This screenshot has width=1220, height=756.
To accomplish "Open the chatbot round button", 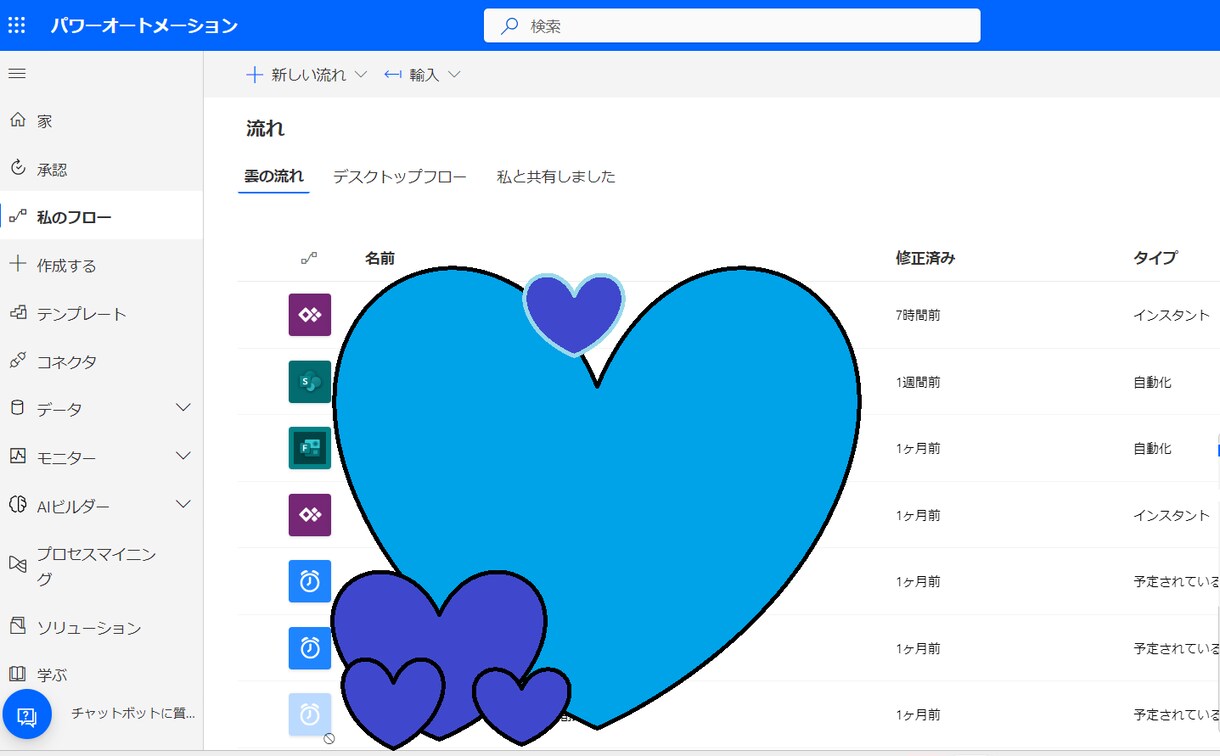I will coord(27,714).
